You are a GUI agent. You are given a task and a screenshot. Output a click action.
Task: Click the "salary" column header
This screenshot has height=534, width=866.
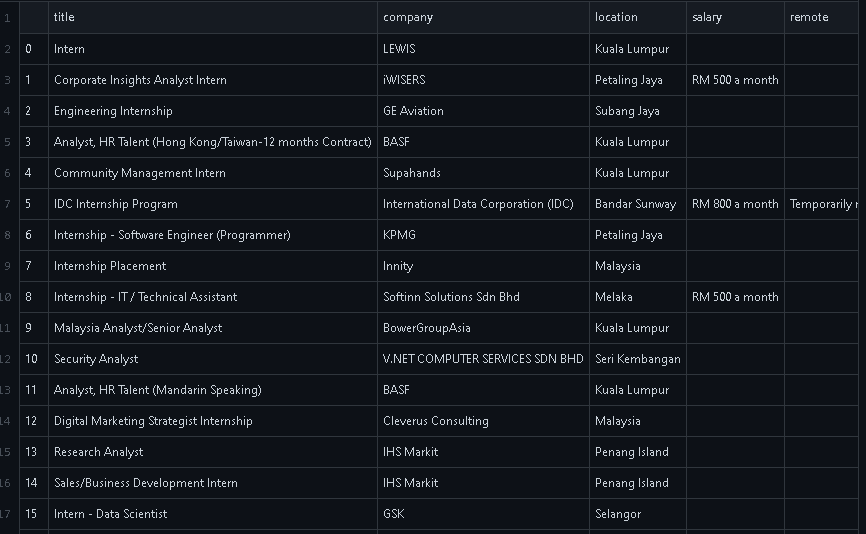[706, 17]
